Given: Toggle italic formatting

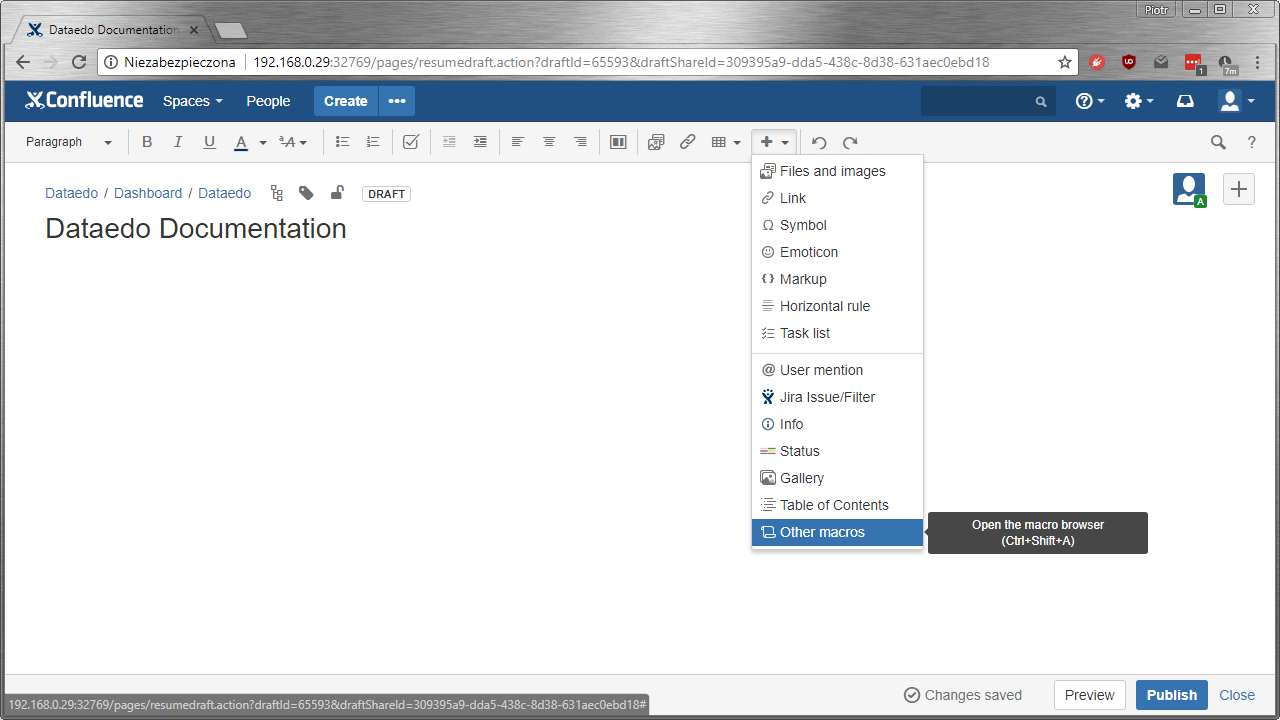Looking at the screenshot, I should pyautogui.click(x=178, y=141).
